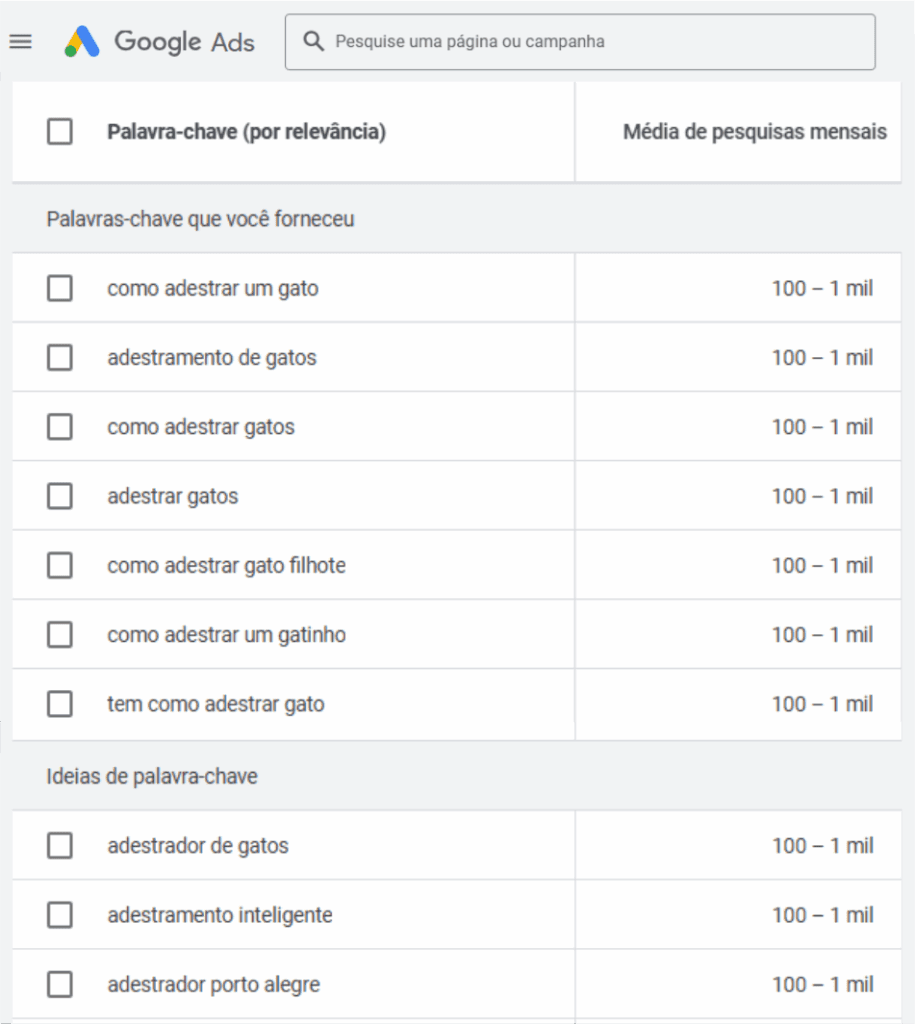Viewport: 915px width, 1024px height.
Task: Select the 'adestramento inteligente' checkbox
Action: [x=60, y=915]
